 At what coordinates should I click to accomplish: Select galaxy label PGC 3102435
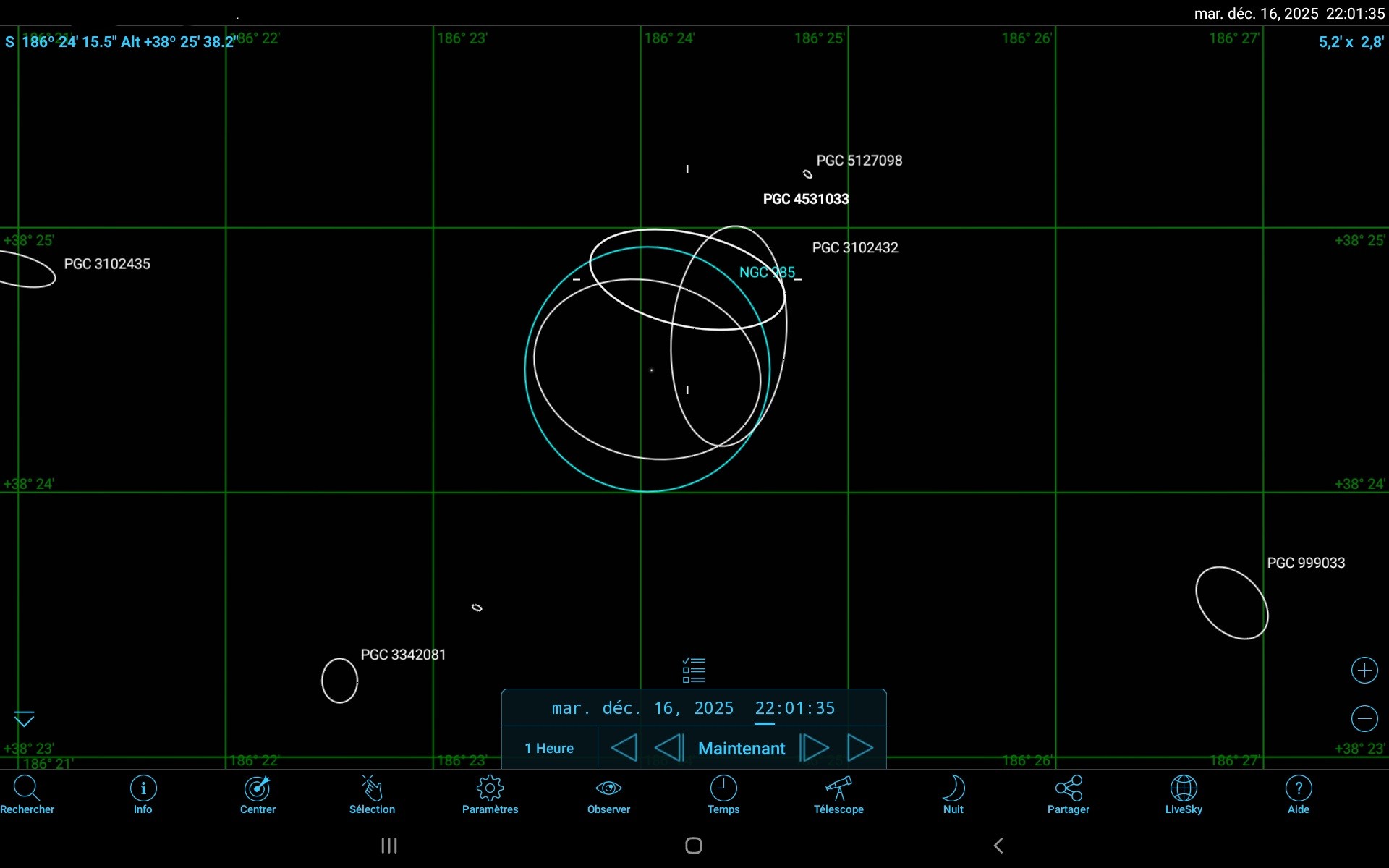point(107,264)
